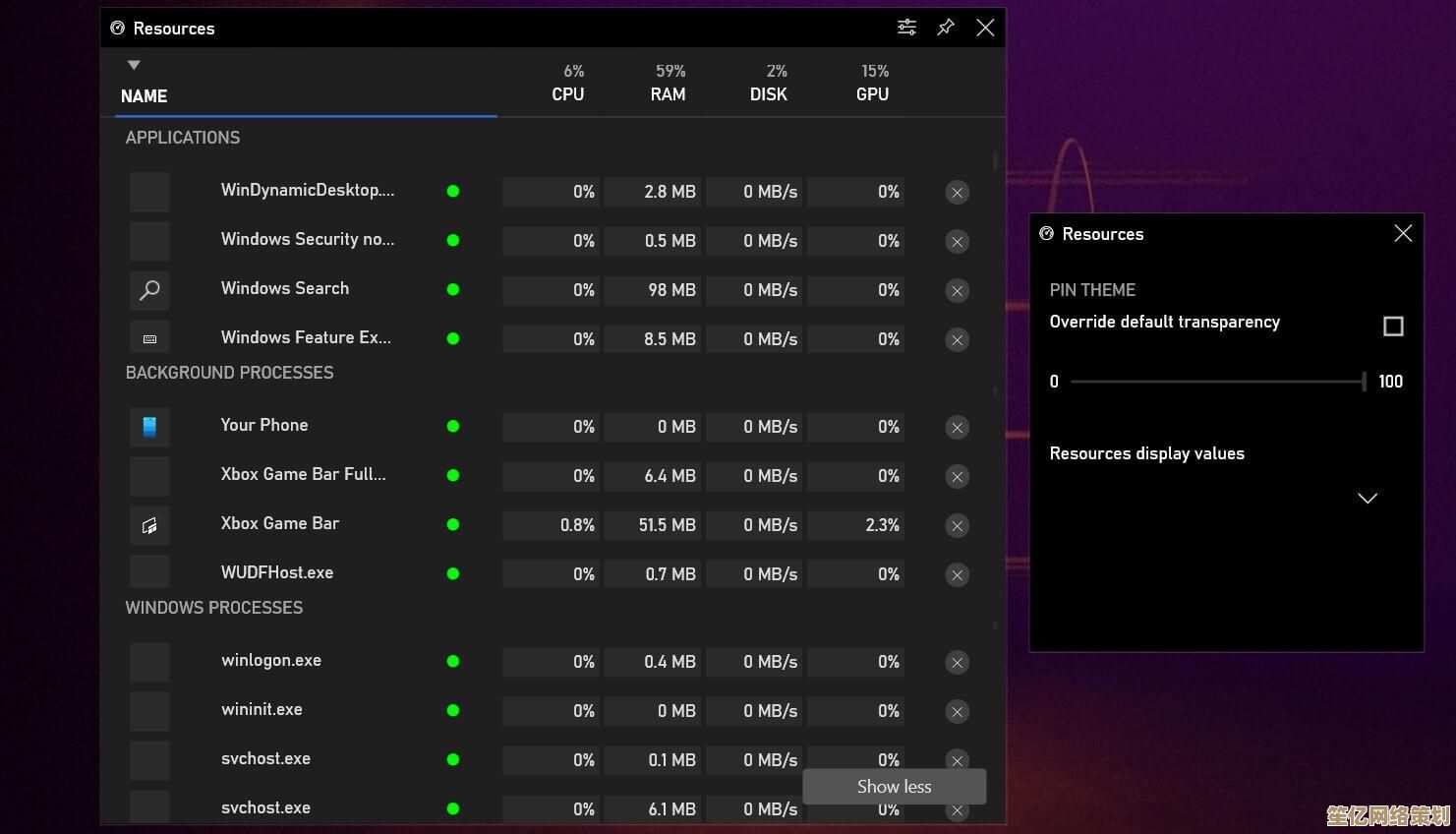End Xbox Game Bar process X icon
The height and width of the screenshot is (834, 1456).
[x=957, y=526]
